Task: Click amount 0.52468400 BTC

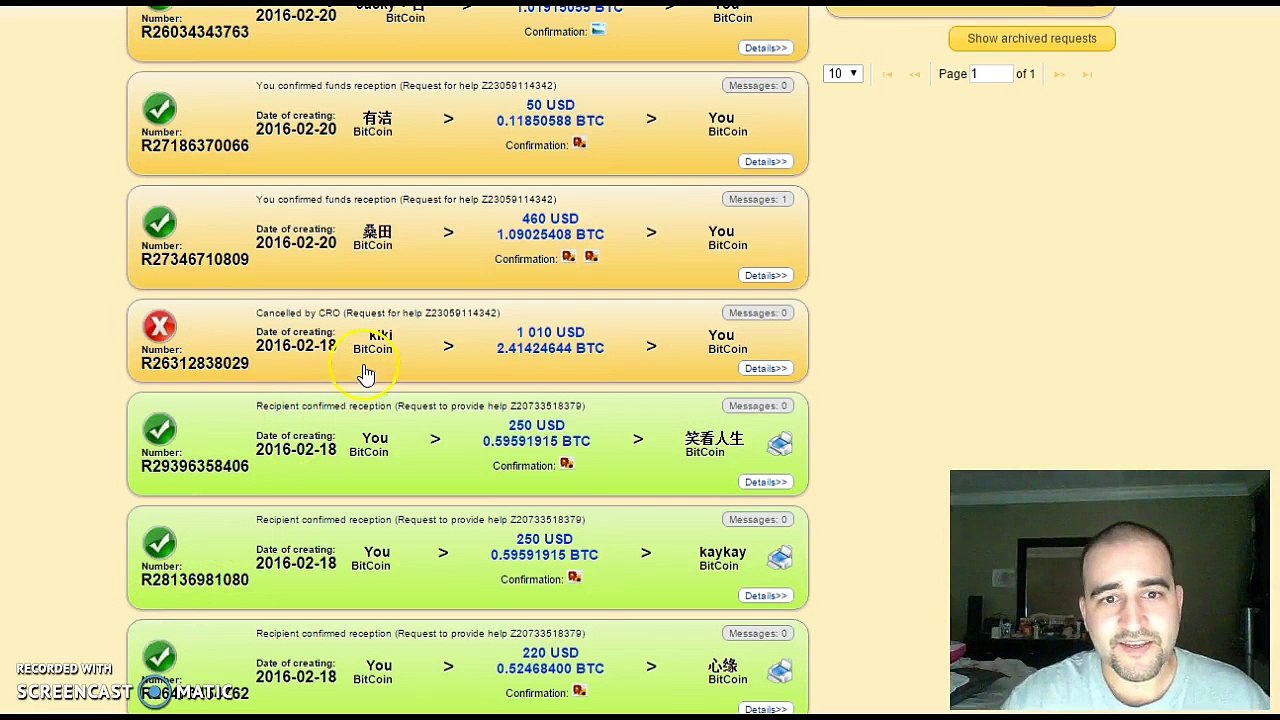Action: tap(550, 668)
